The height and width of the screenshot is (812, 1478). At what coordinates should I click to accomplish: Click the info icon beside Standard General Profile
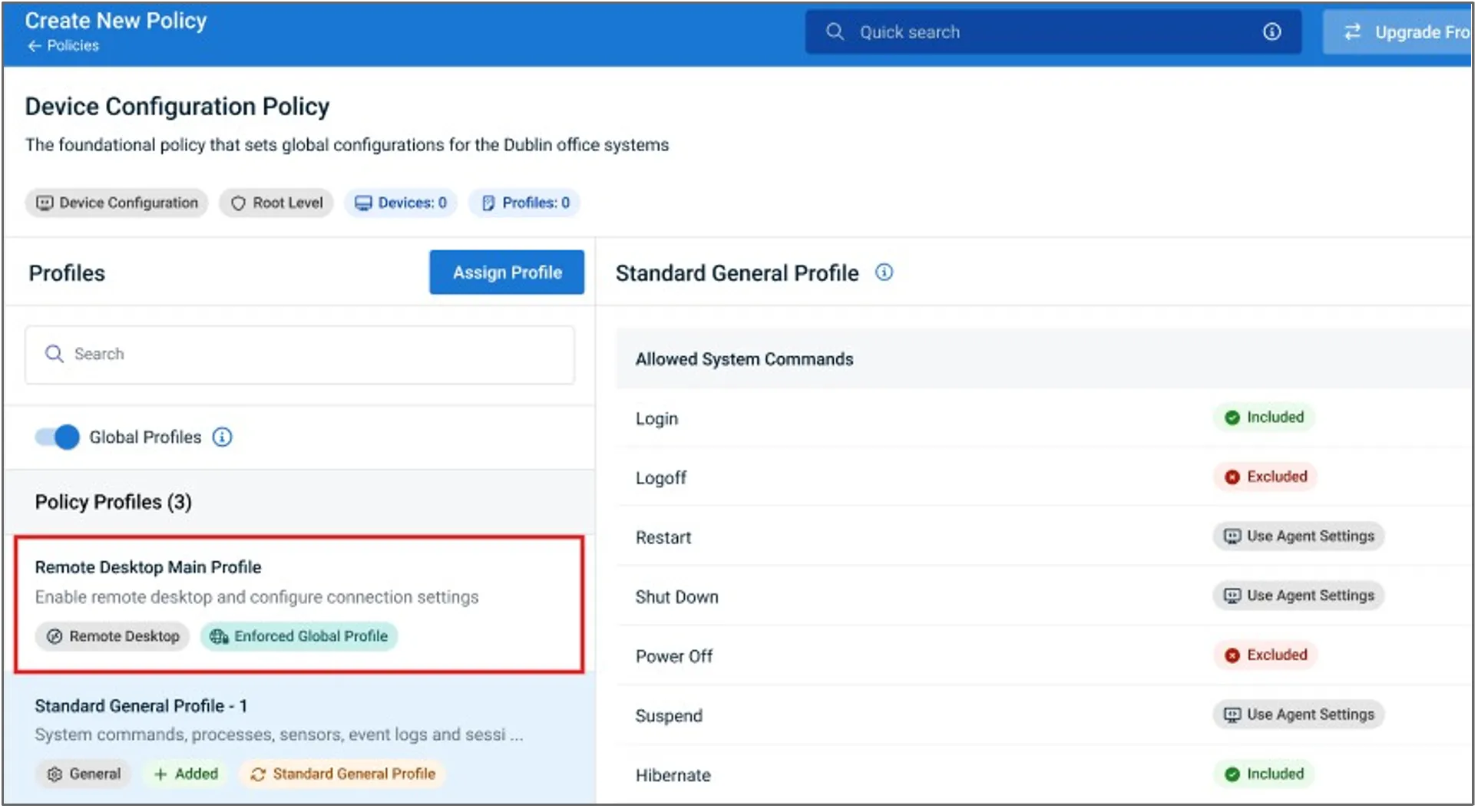884,272
